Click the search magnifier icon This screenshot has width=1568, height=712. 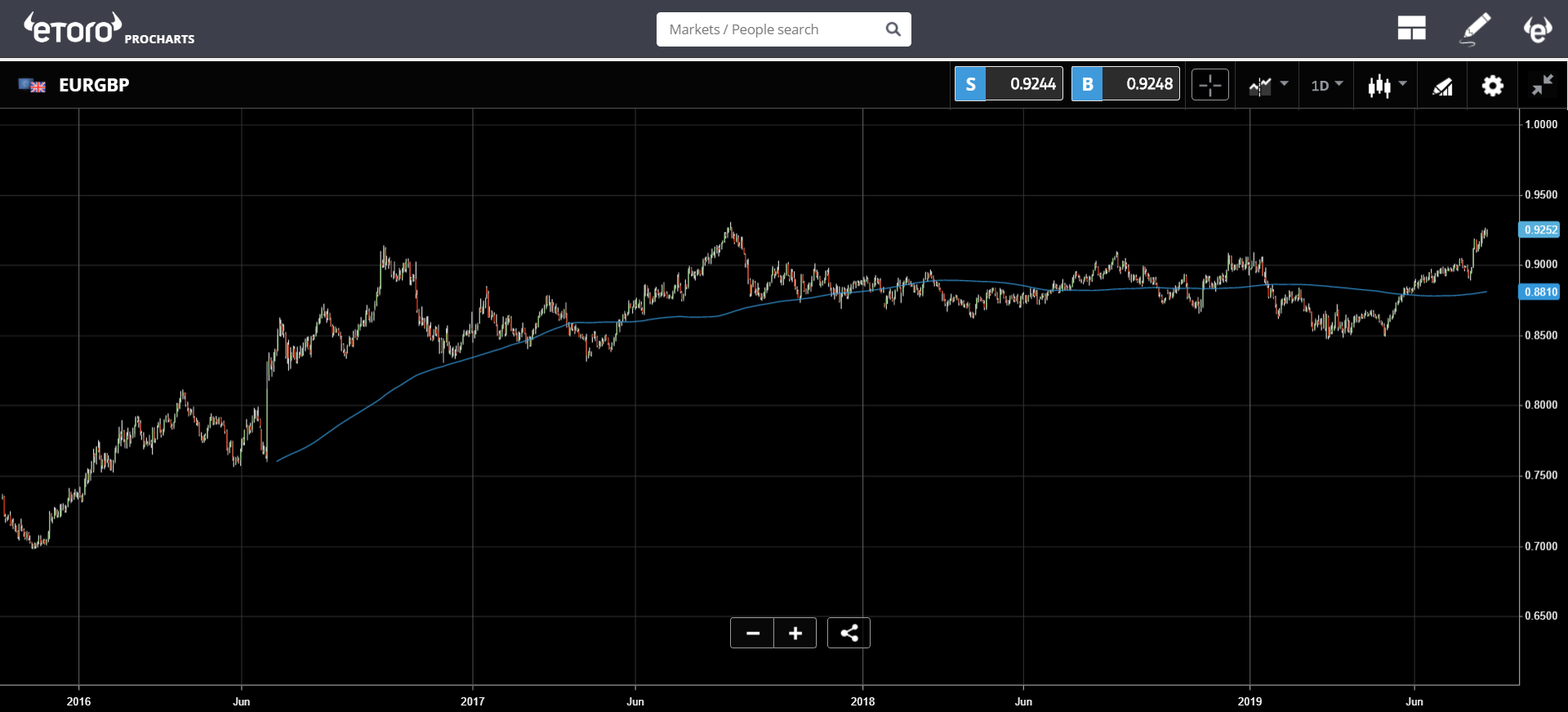(x=893, y=29)
